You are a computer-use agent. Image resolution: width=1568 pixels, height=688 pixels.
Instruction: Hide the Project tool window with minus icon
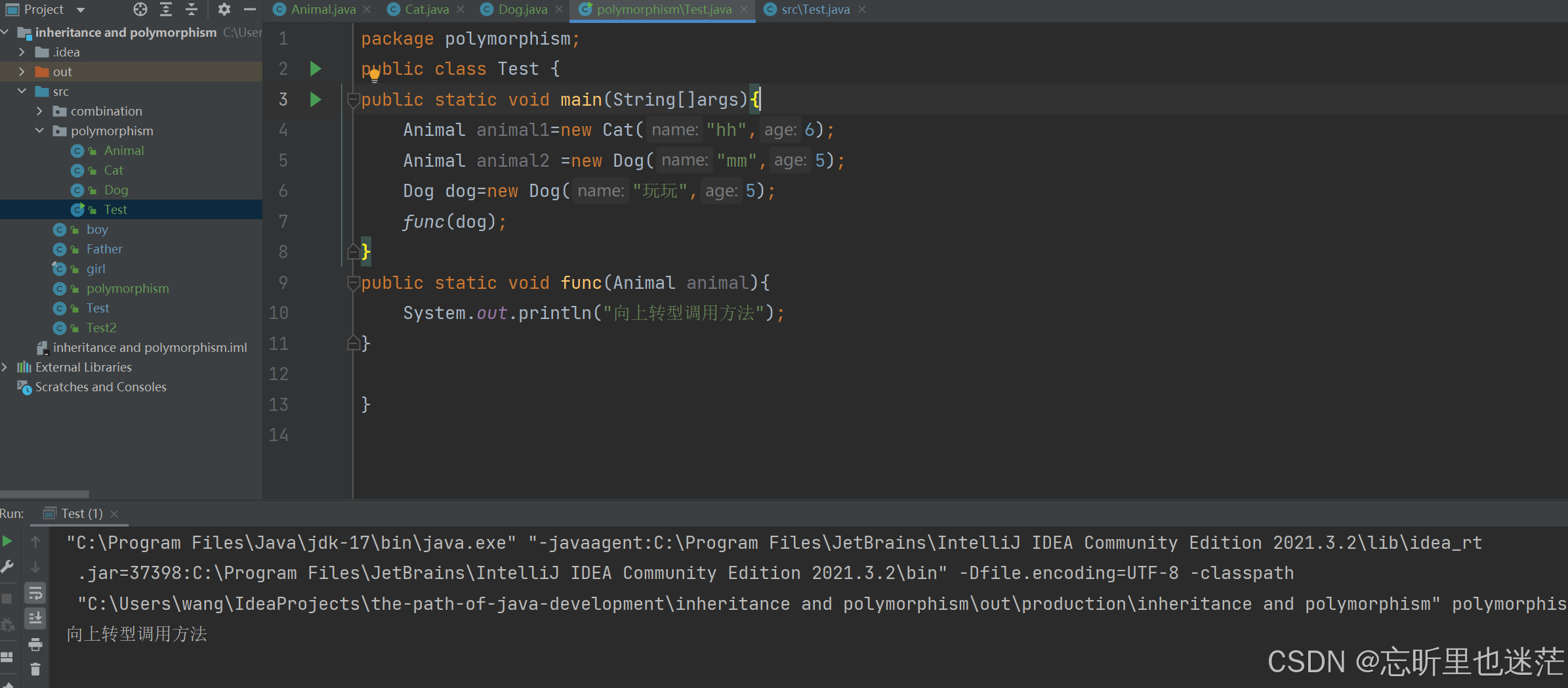tap(249, 9)
